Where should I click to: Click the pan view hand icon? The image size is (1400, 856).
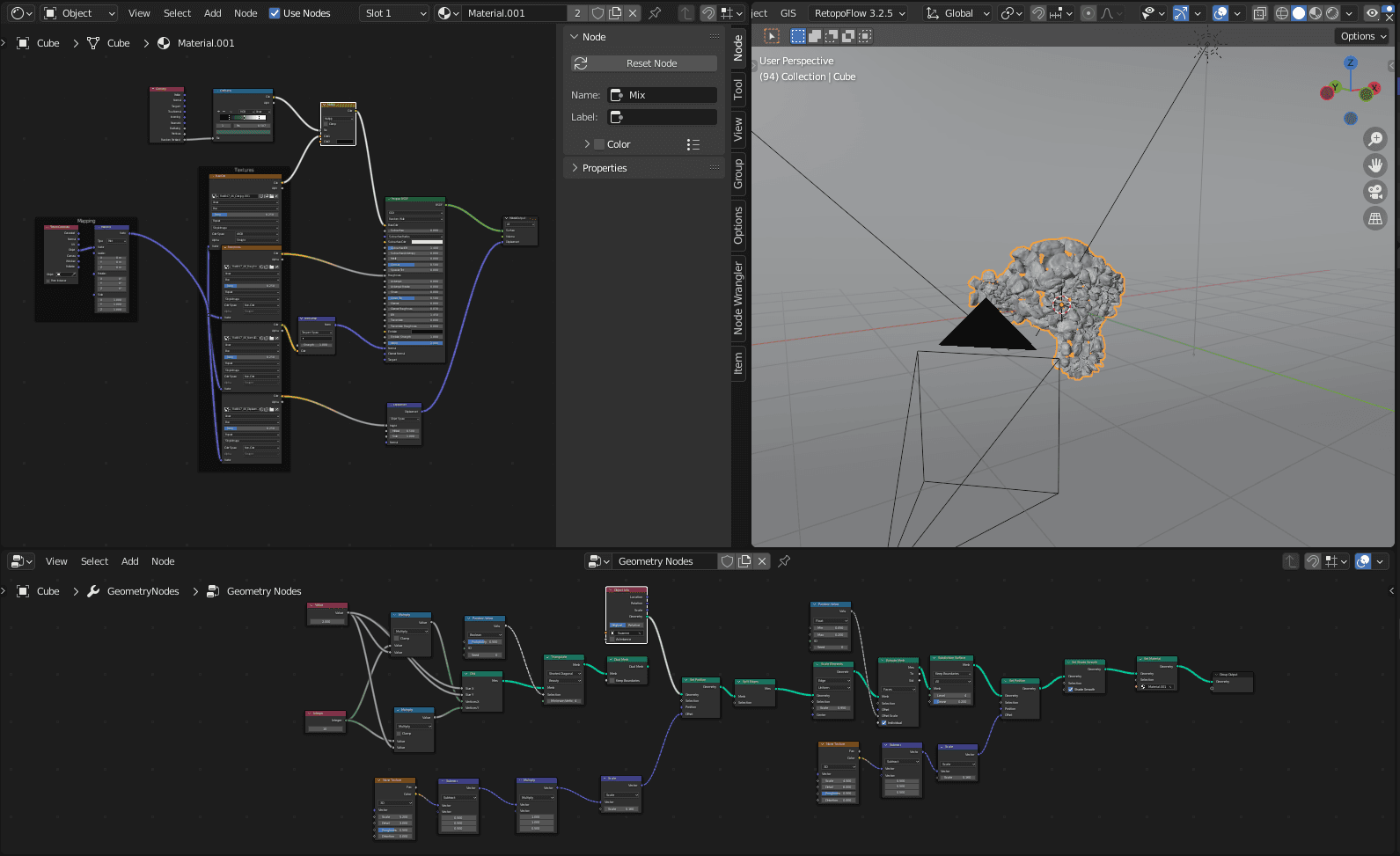[1375, 165]
